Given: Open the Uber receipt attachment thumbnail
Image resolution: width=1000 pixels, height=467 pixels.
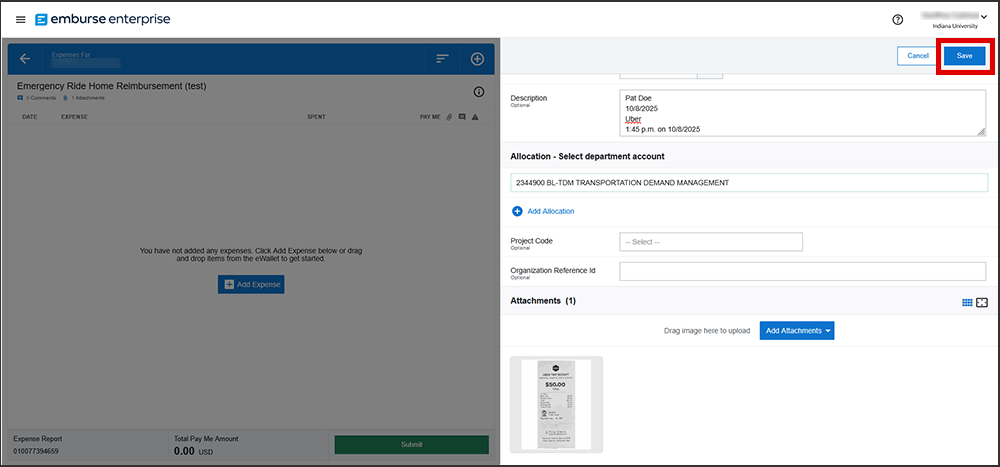Looking at the screenshot, I should pyautogui.click(x=556, y=404).
